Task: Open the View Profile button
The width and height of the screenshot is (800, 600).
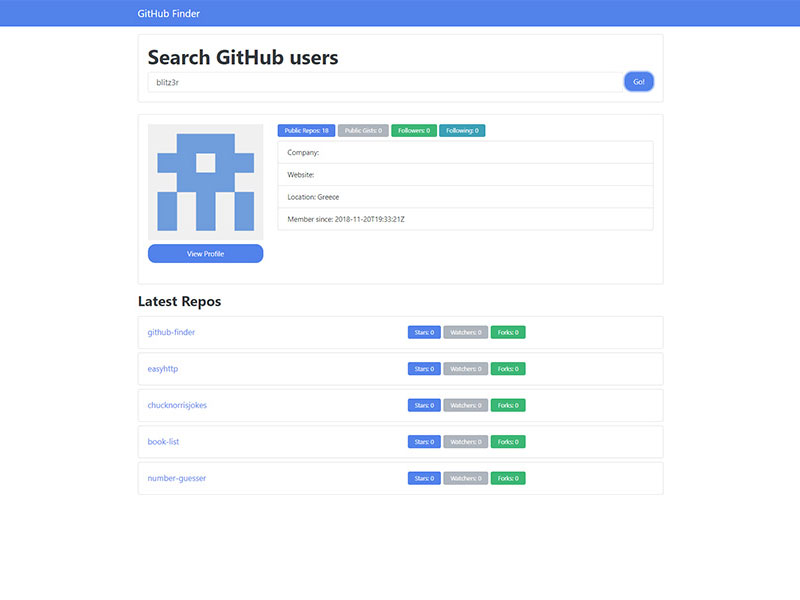Action: [x=205, y=254]
